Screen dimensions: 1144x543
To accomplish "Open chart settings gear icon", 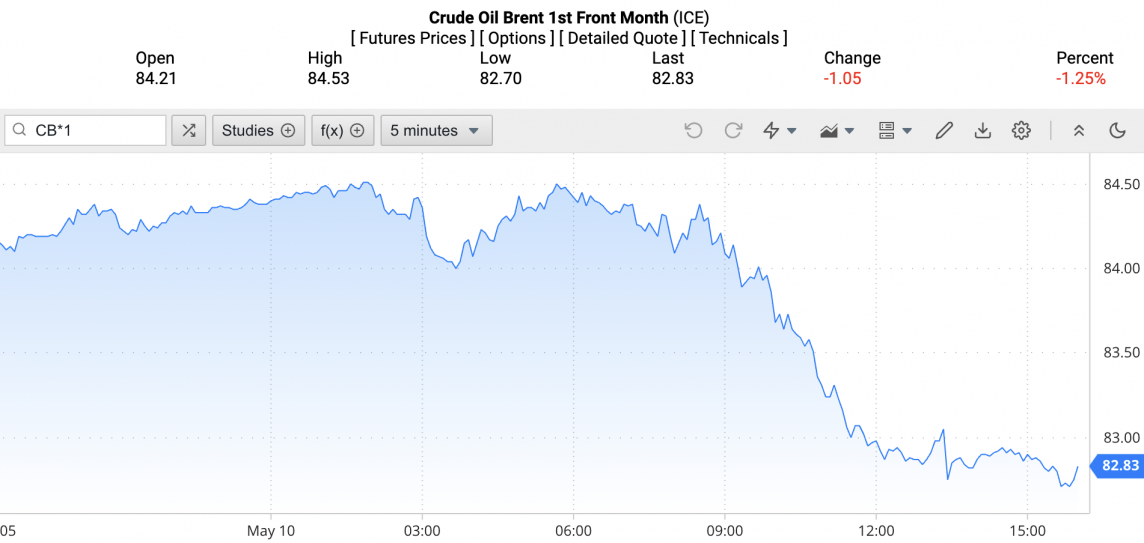I will [x=1021, y=130].
